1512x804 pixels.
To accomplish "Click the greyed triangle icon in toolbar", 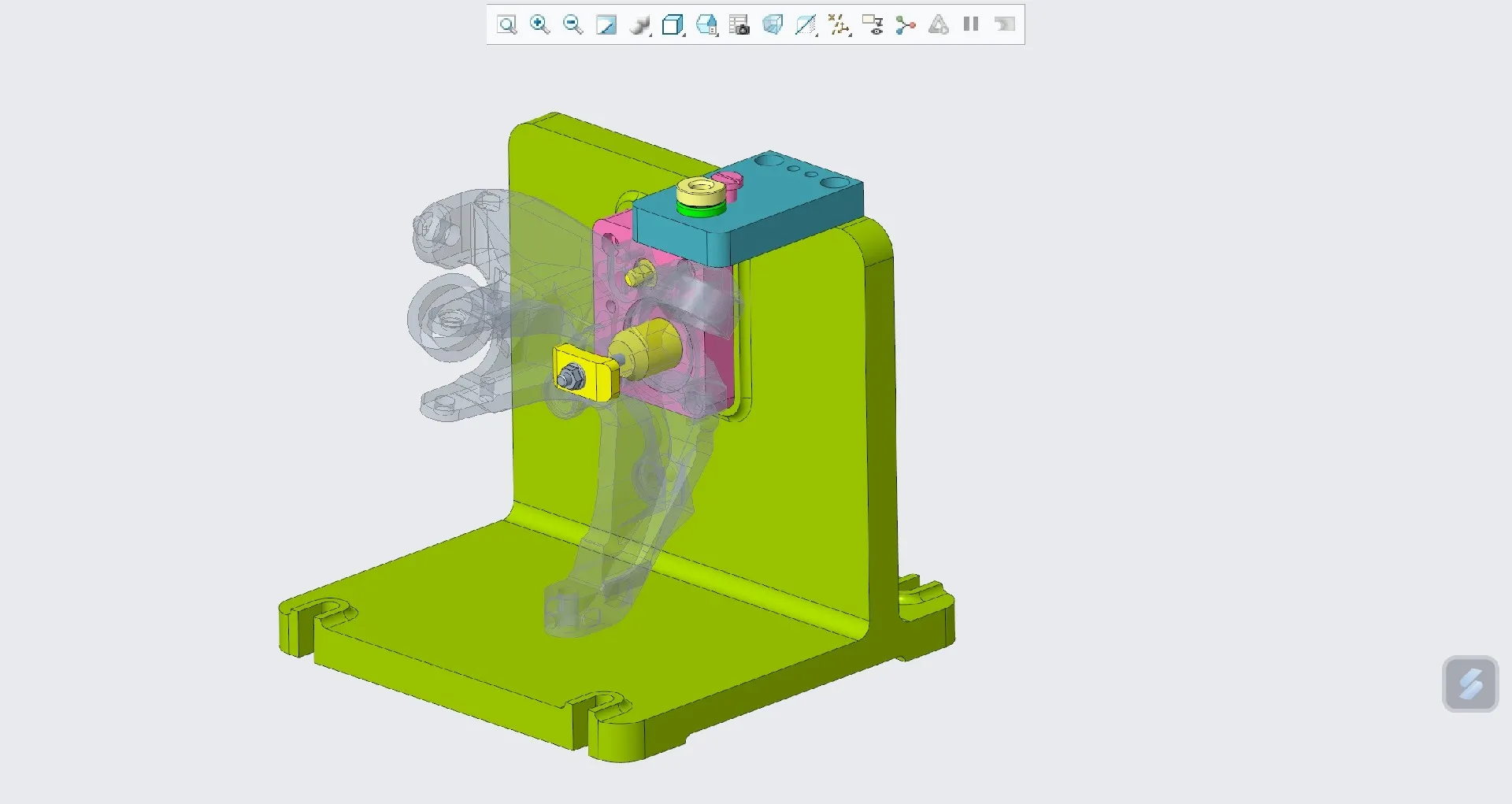I will pyautogui.click(x=939, y=25).
